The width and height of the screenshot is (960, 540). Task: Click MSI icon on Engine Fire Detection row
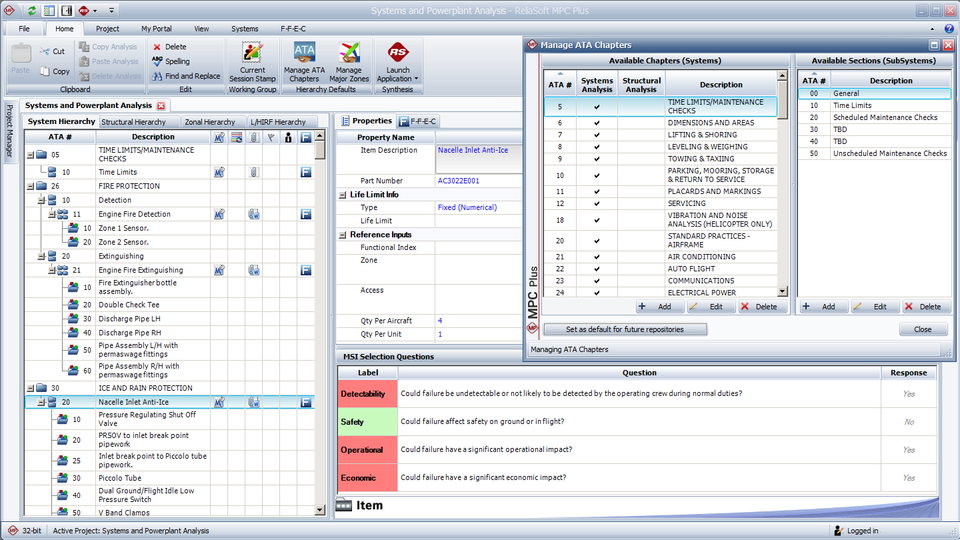point(219,214)
